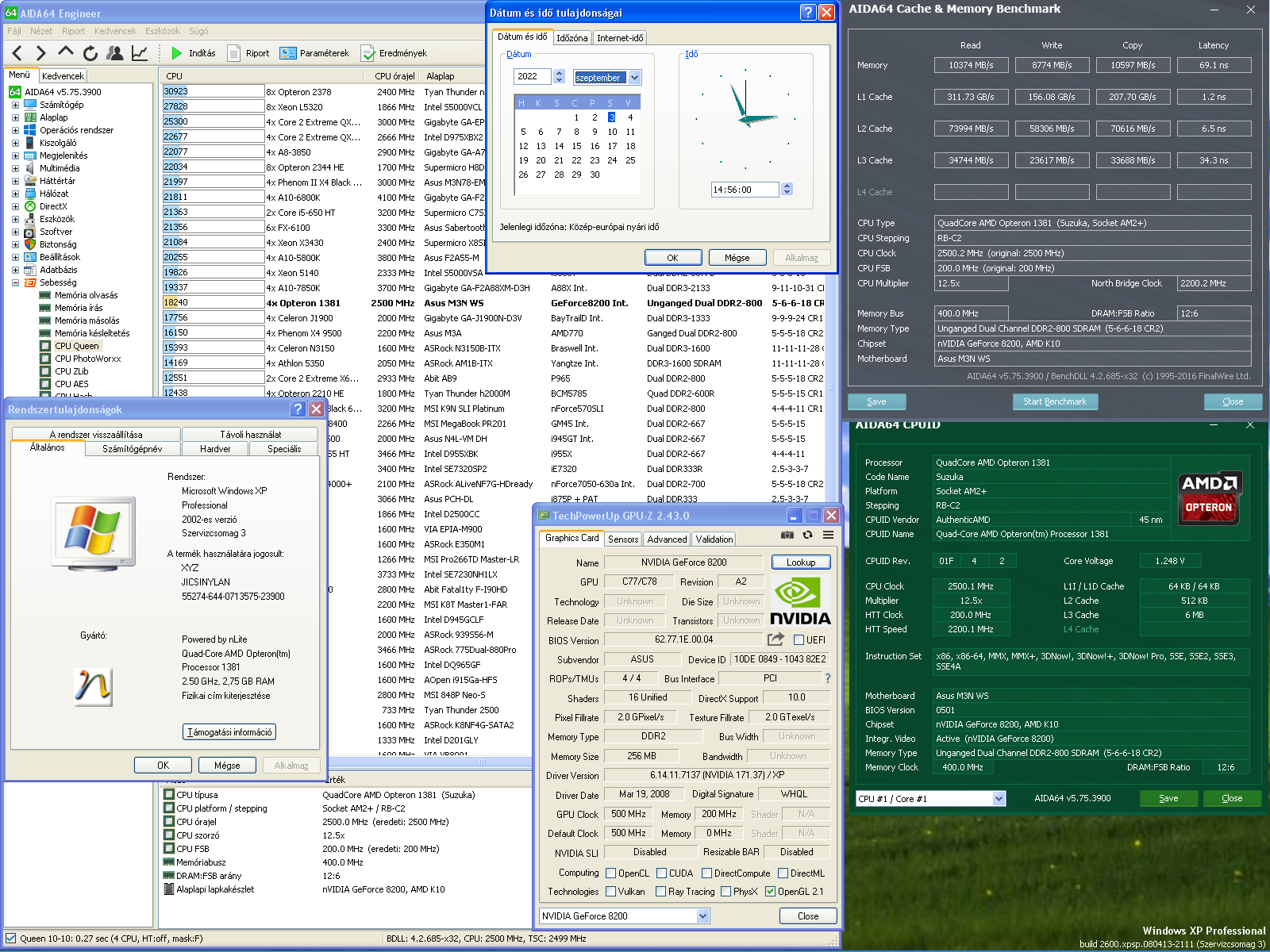This screenshot has width=1270, height=952.
Task: Click the CPU órajel column header
Action: 394,76
